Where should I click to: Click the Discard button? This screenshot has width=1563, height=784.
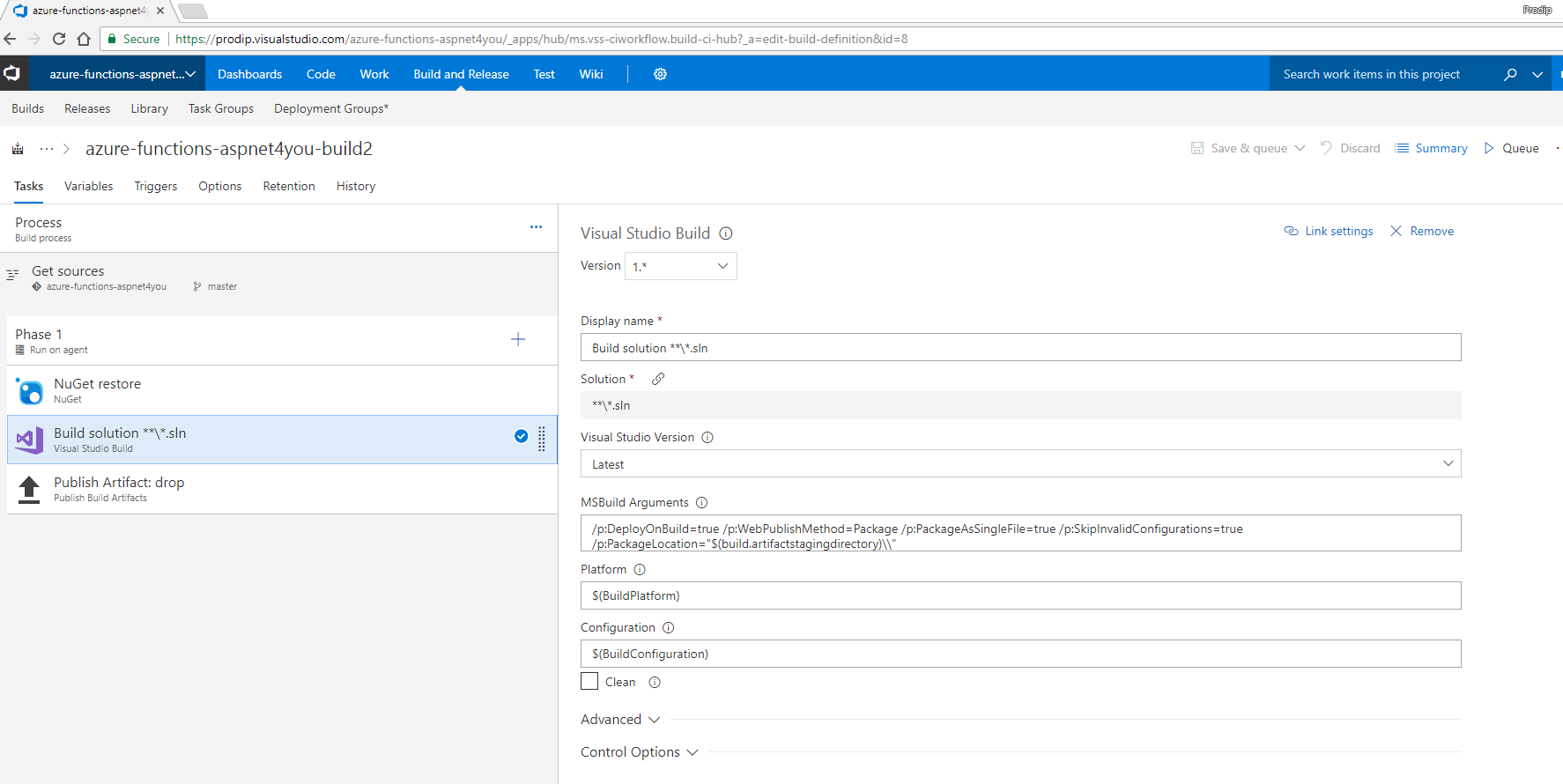[1351, 148]
